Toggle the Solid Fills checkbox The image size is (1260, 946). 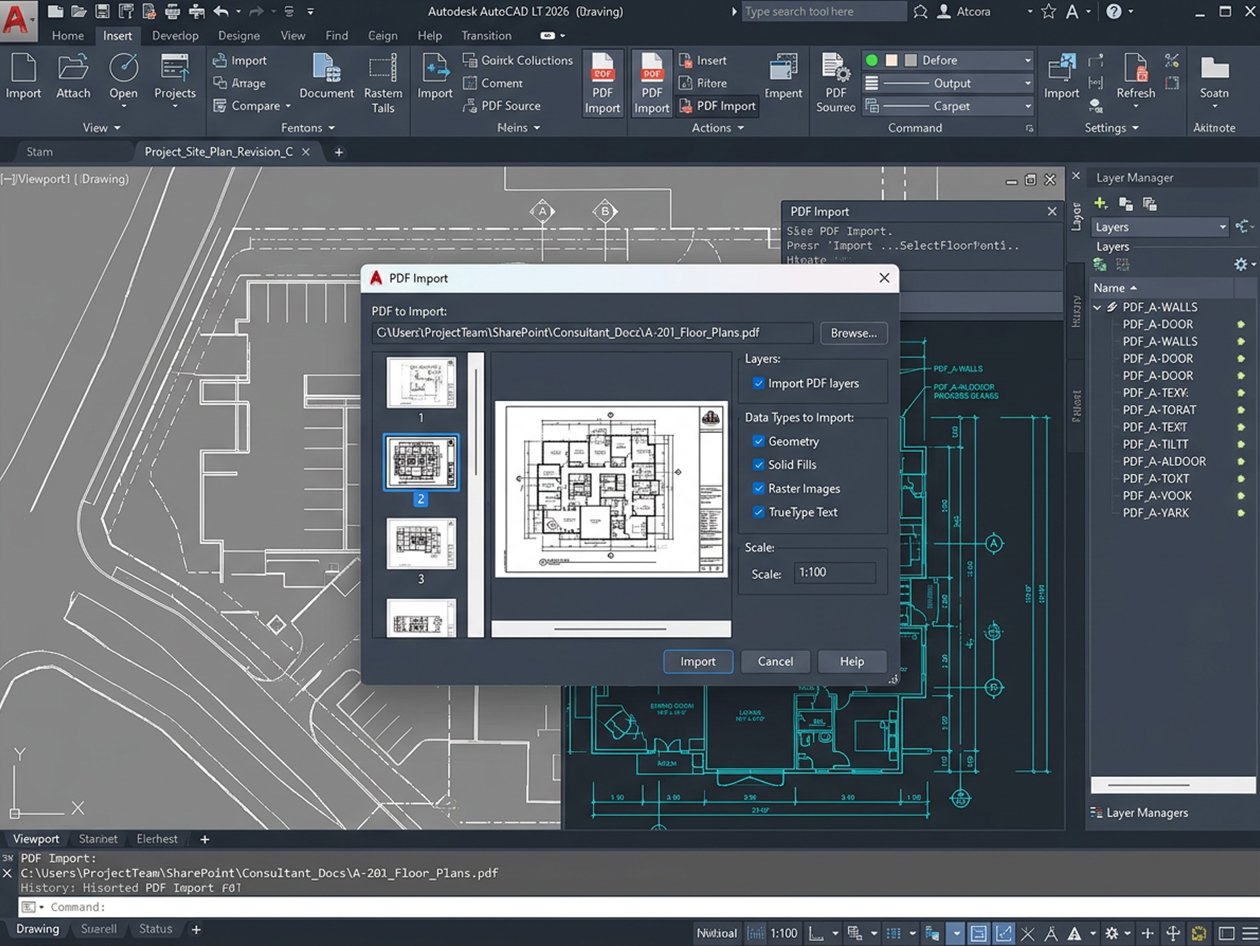pos(758,465)
